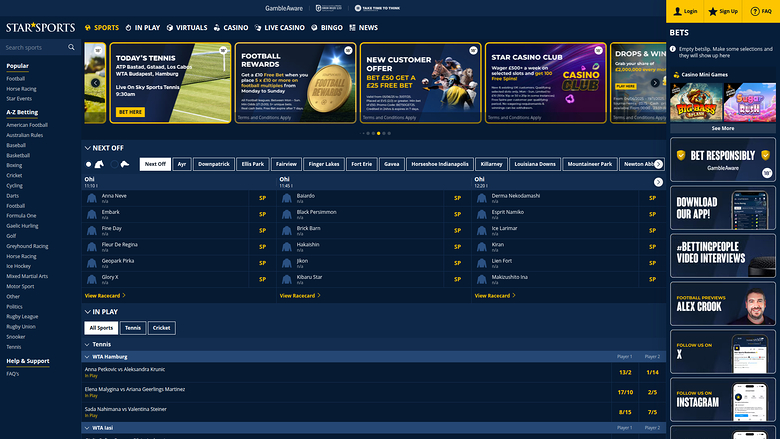This screenshot has width=780, height=439.
Task: View Racecard for the Anna Neve race
Action: coord(105,295)
